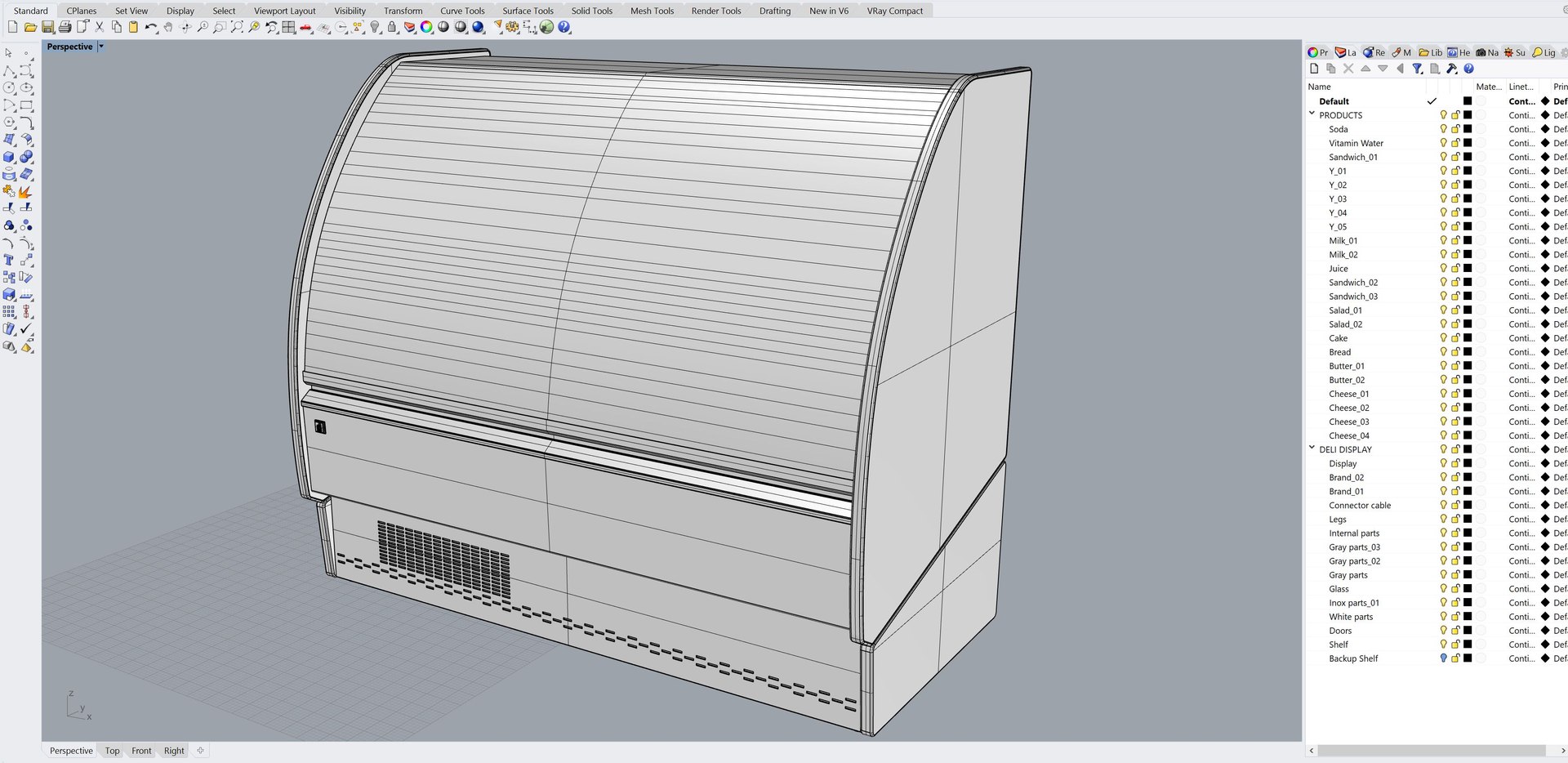Click the light bulb Hide objects icon
1568x763 pixels.
tap(375, 27)
